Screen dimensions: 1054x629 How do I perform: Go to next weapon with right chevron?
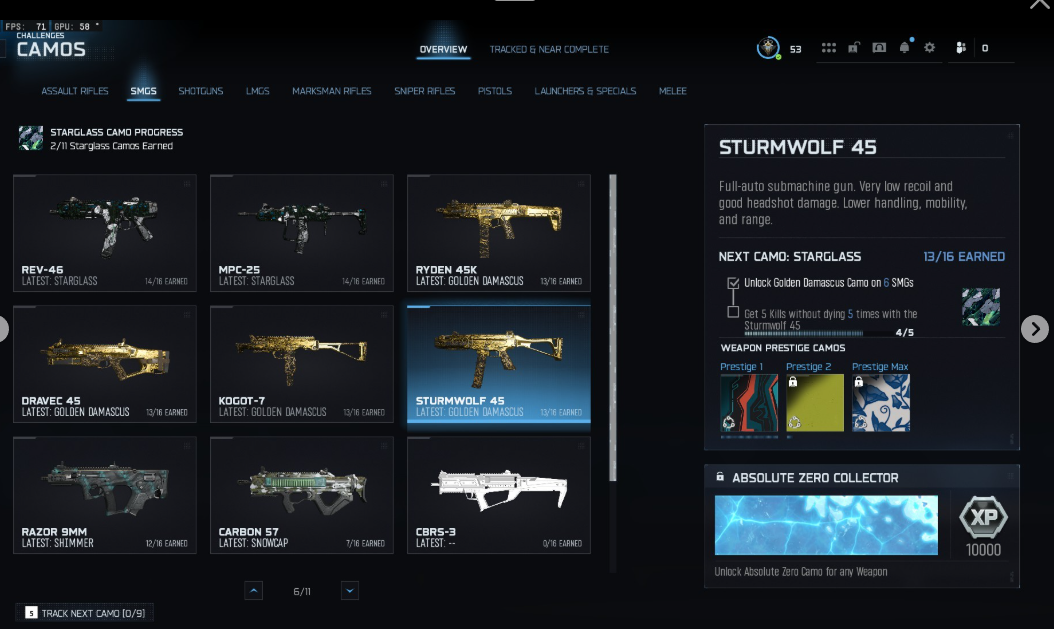coord(1035,329)
